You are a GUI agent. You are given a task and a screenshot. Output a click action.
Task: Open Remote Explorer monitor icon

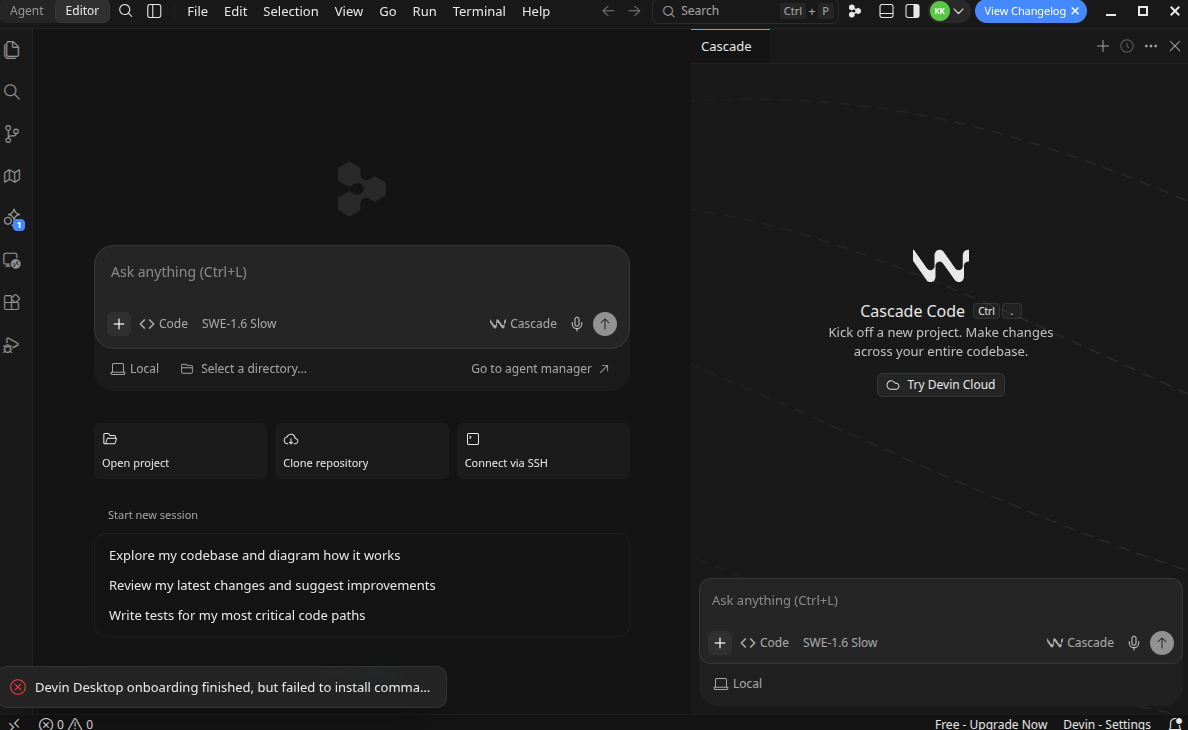tap(11, 260)
